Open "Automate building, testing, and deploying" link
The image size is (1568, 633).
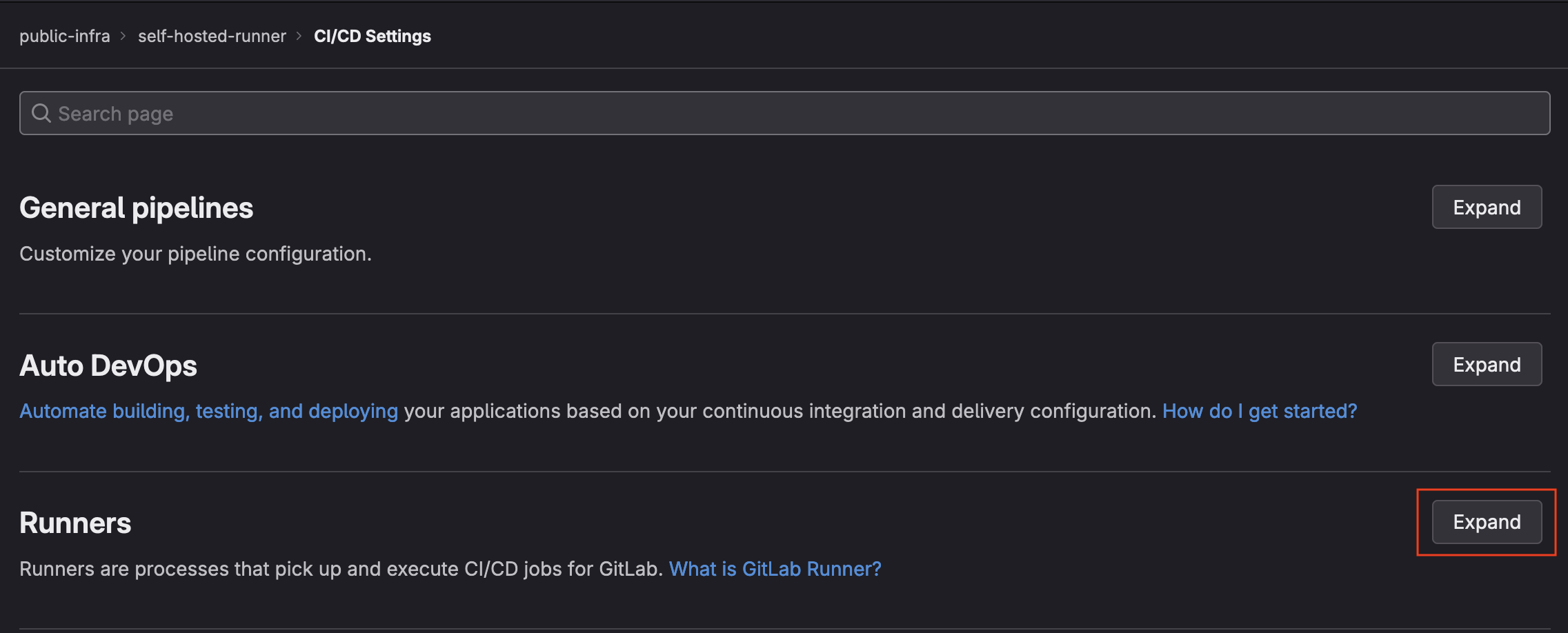[x=208, y=411]
